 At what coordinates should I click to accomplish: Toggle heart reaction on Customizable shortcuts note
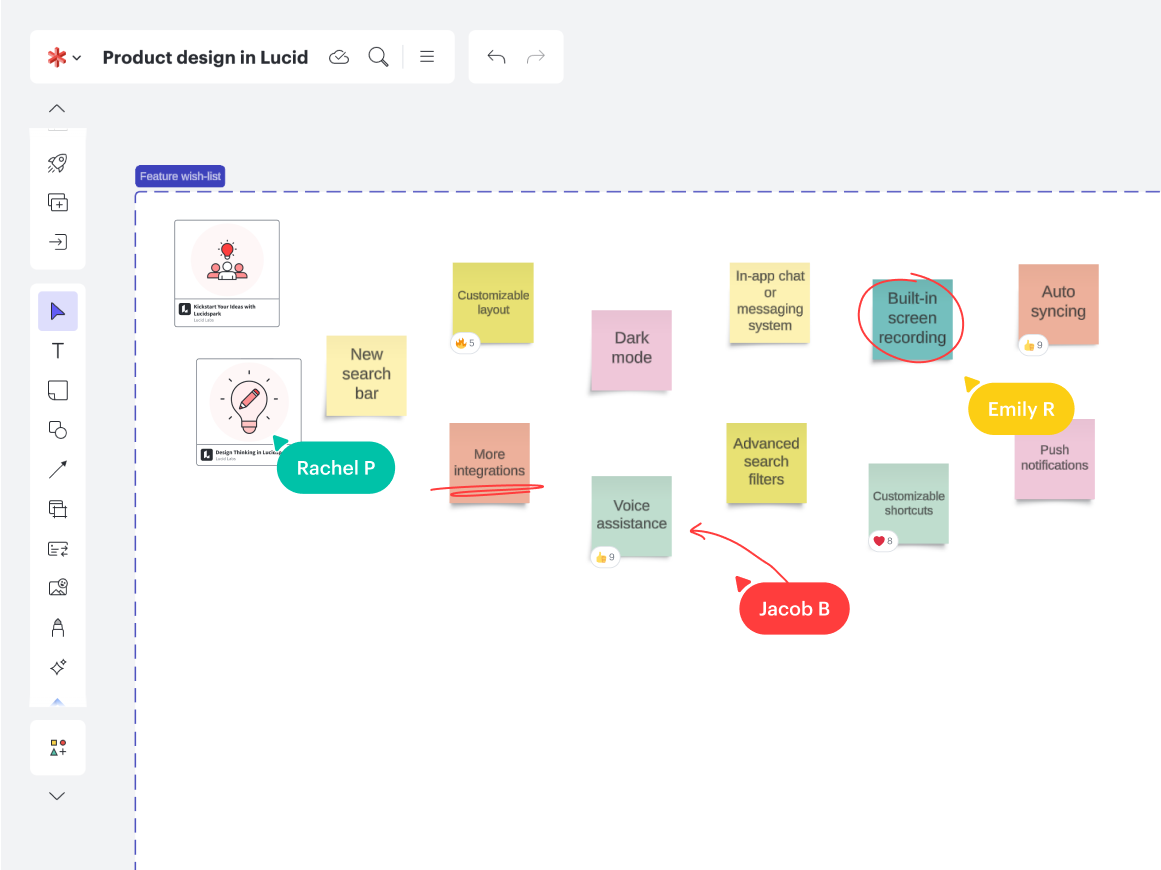coord(883,541)
